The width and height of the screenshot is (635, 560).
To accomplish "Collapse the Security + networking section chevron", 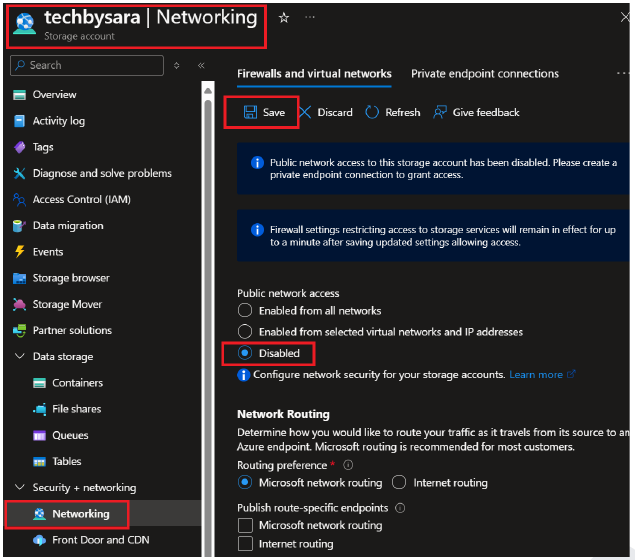I will 19,487.
